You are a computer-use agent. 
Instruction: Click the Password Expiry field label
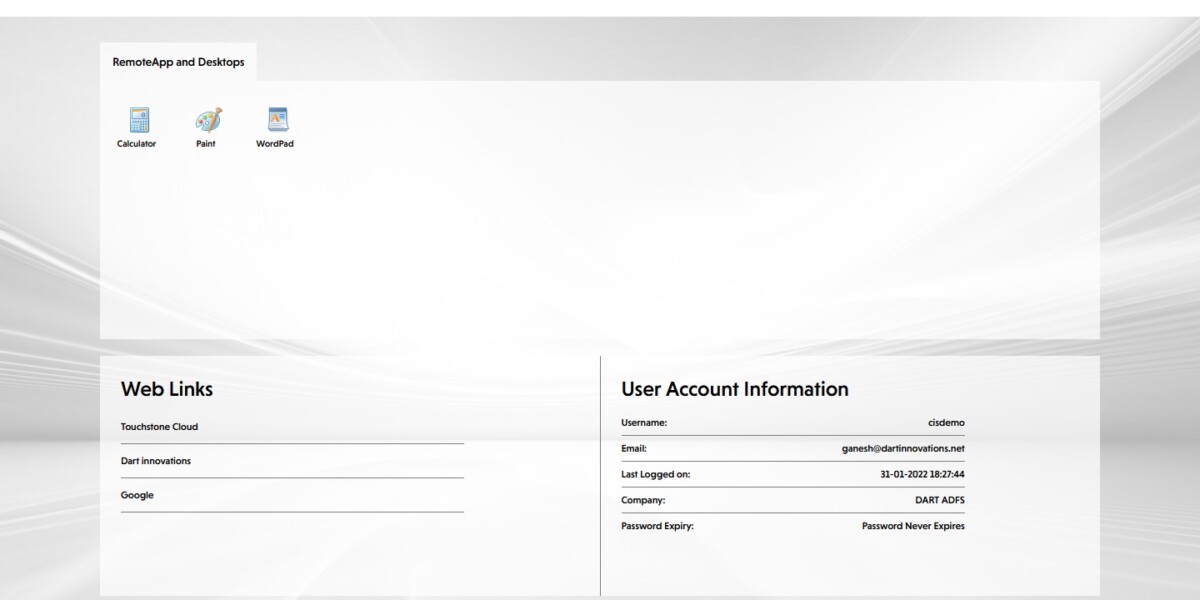coord(657,526)
